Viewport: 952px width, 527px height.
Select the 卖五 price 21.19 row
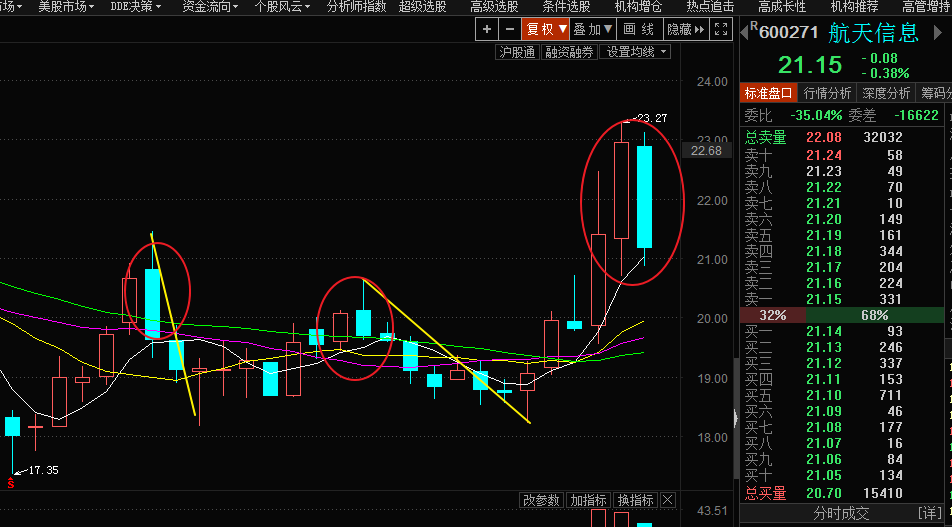(x=842, y=235)
